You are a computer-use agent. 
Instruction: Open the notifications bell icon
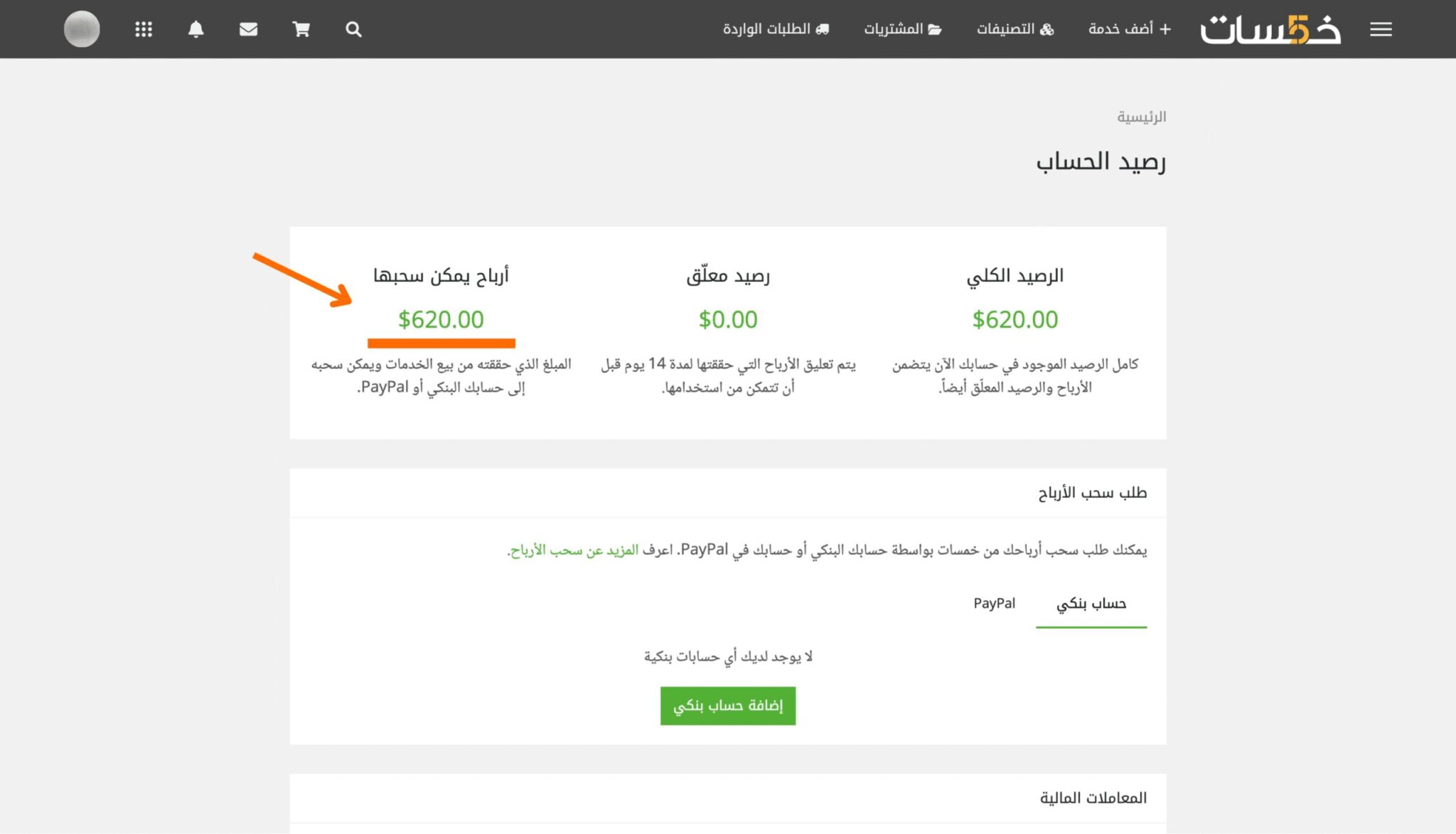coord(196,29)
